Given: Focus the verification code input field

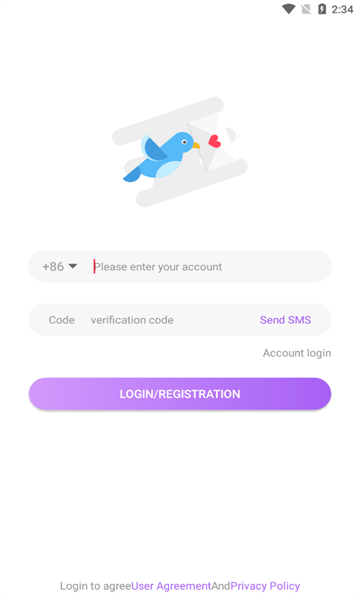Looking at the screenshot, I should [x=170, y=320].
